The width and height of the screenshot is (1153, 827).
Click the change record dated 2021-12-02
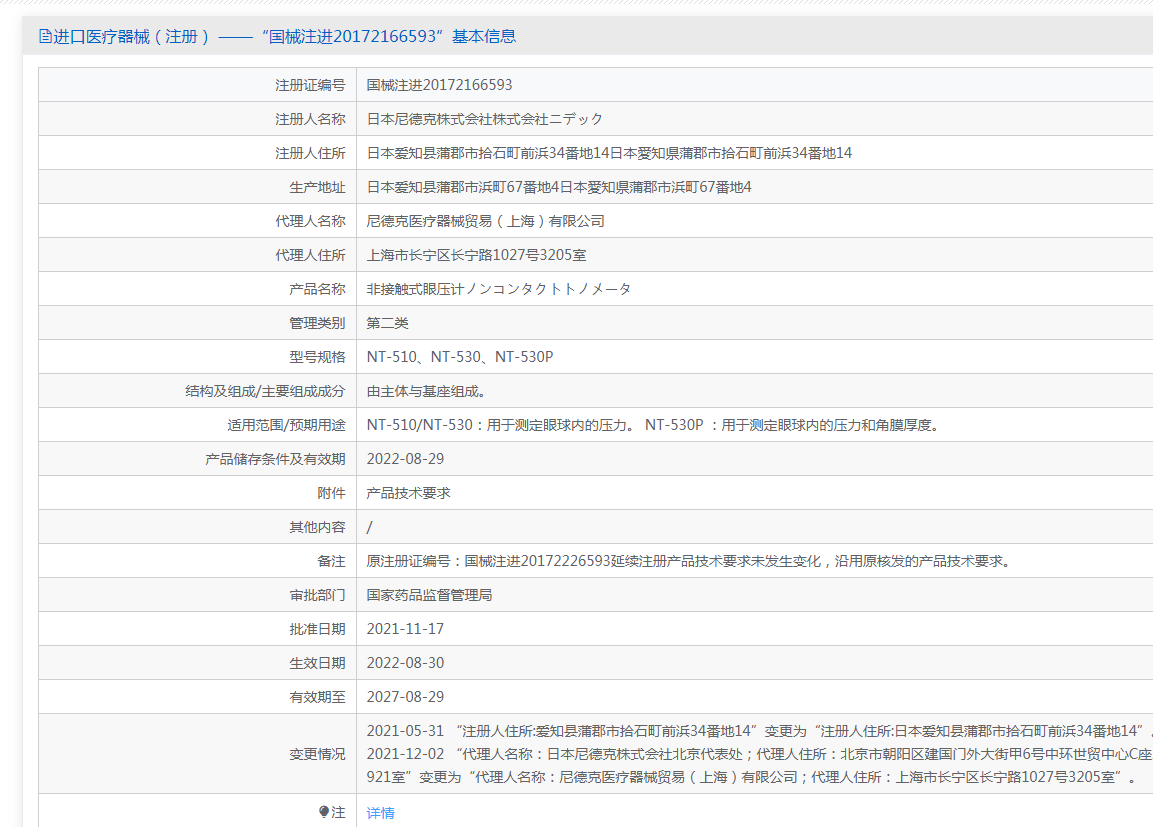tap(760, 754)
